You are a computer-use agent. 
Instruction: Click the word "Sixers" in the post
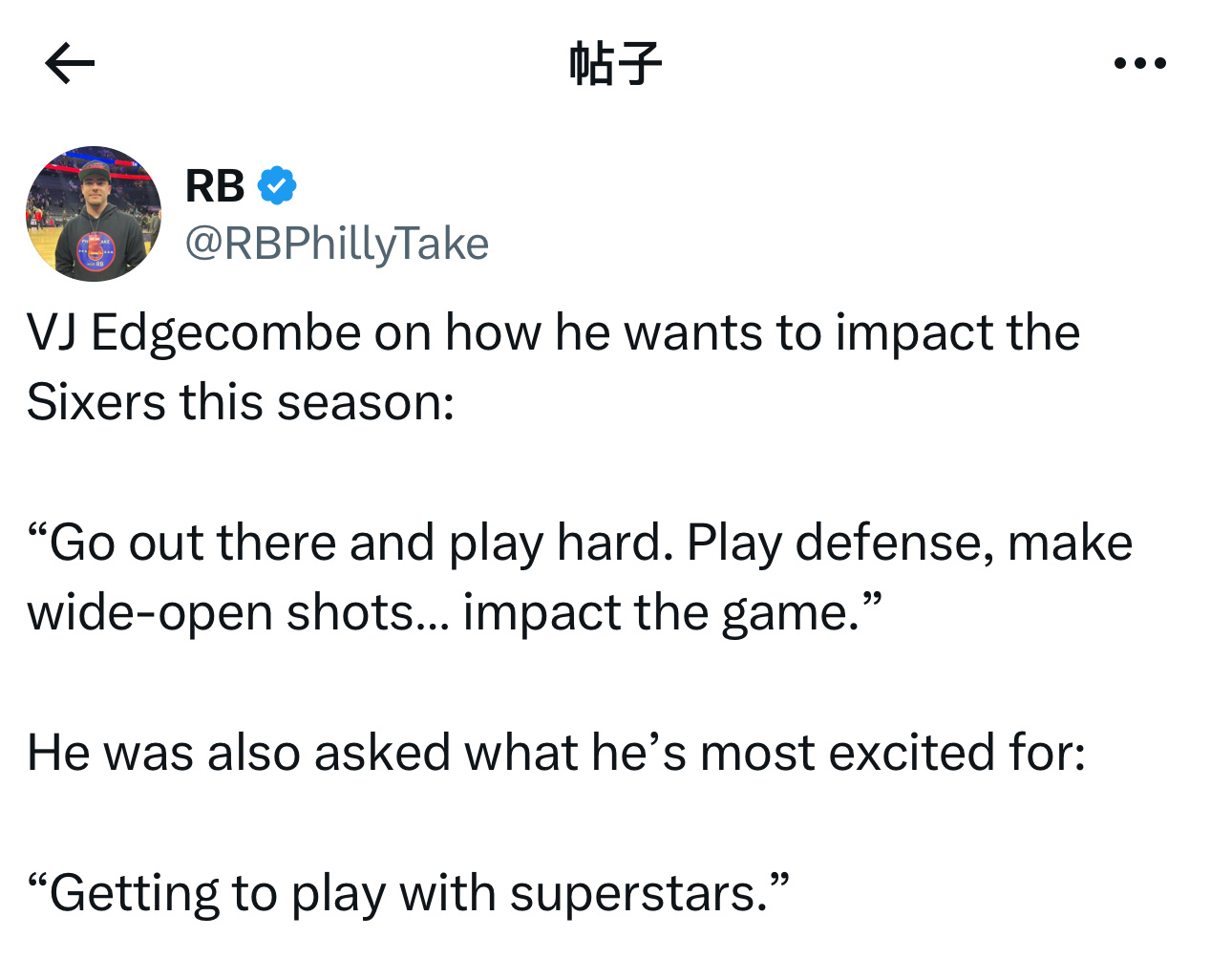tap(96, 401)
